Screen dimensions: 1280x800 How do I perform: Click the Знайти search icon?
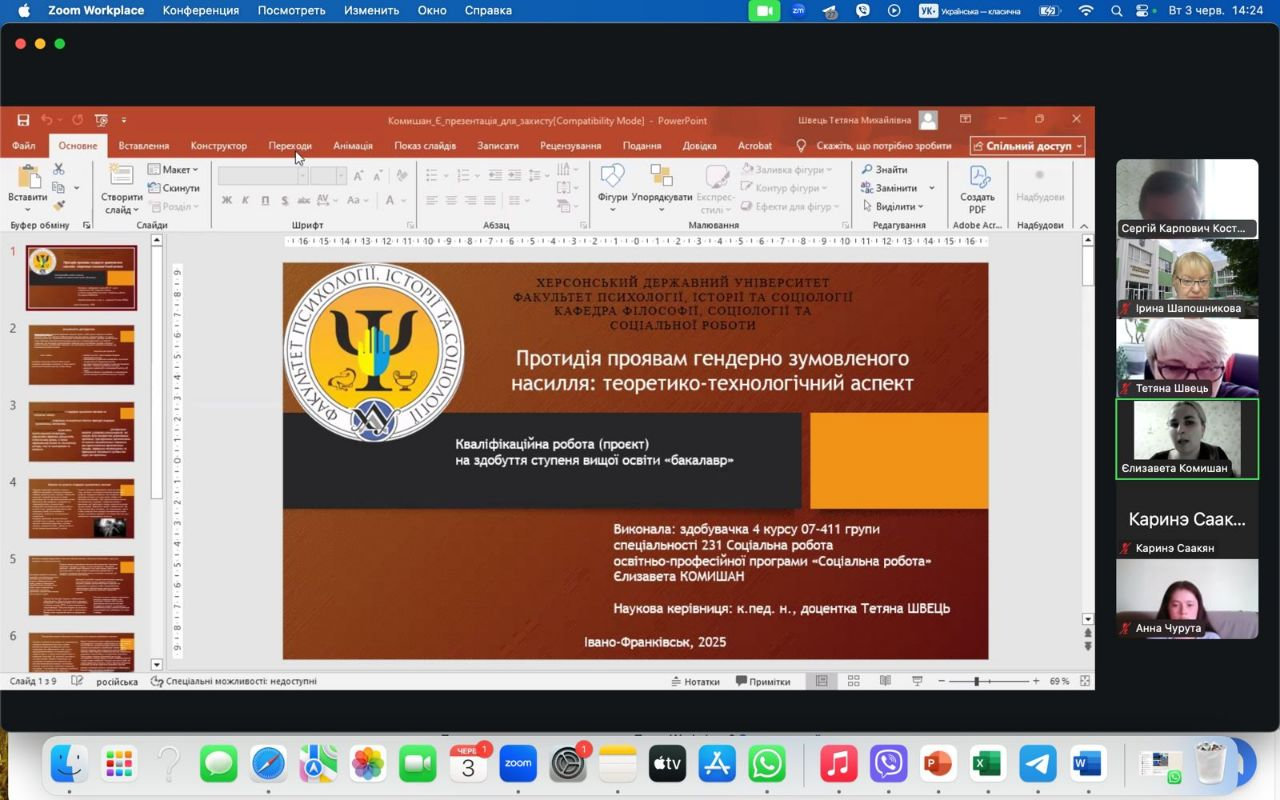(867, 170)
